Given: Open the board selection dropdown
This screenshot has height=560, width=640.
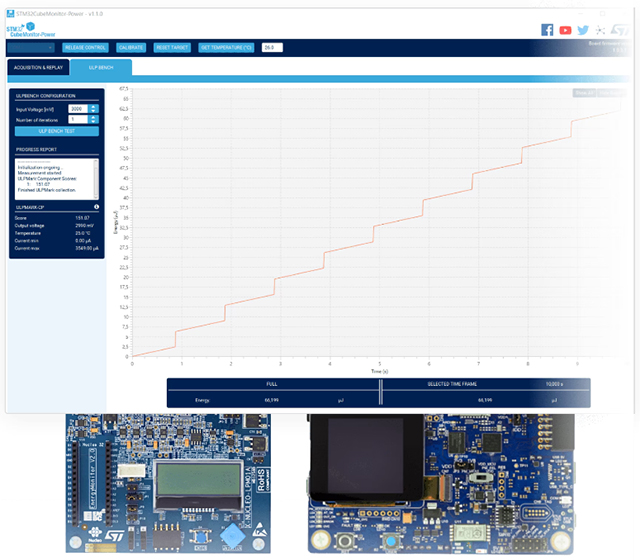Looking at the screenshot, I should pos(31,48).
